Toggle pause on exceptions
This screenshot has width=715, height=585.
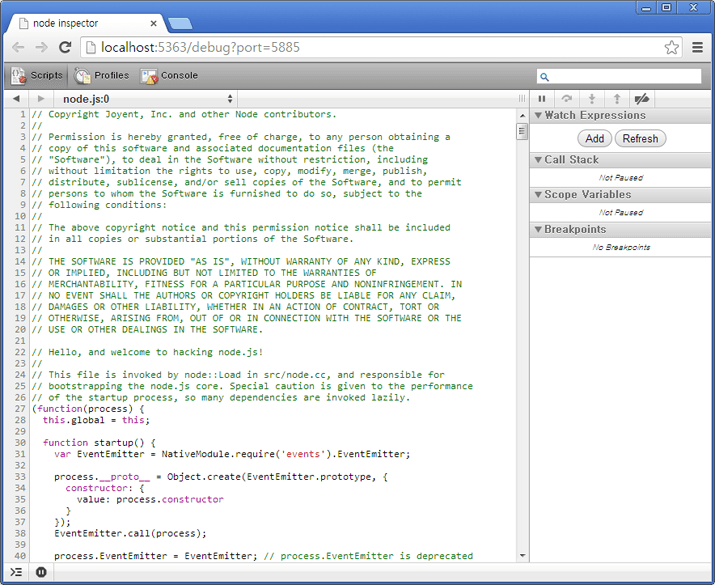[x=41, y=572]
